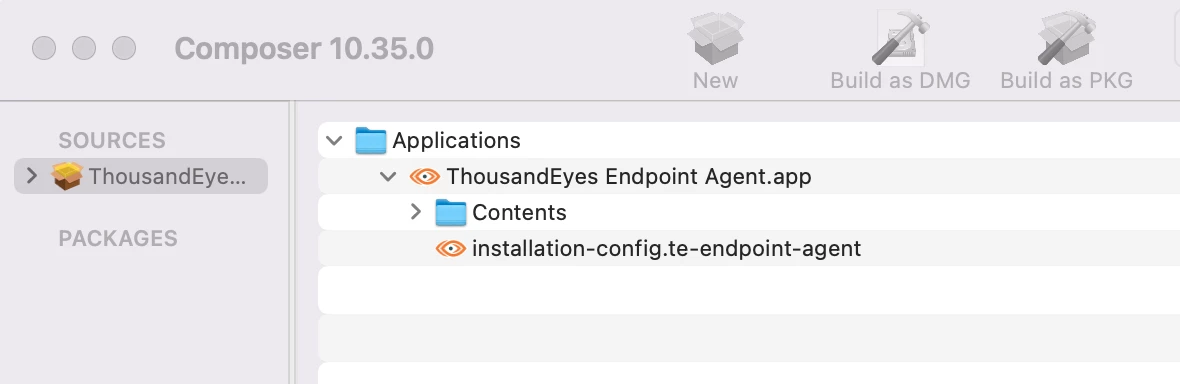Select the Applications row label
Image resolution: width=1180 pixels, height=384 pixels.
coord(456,141)
